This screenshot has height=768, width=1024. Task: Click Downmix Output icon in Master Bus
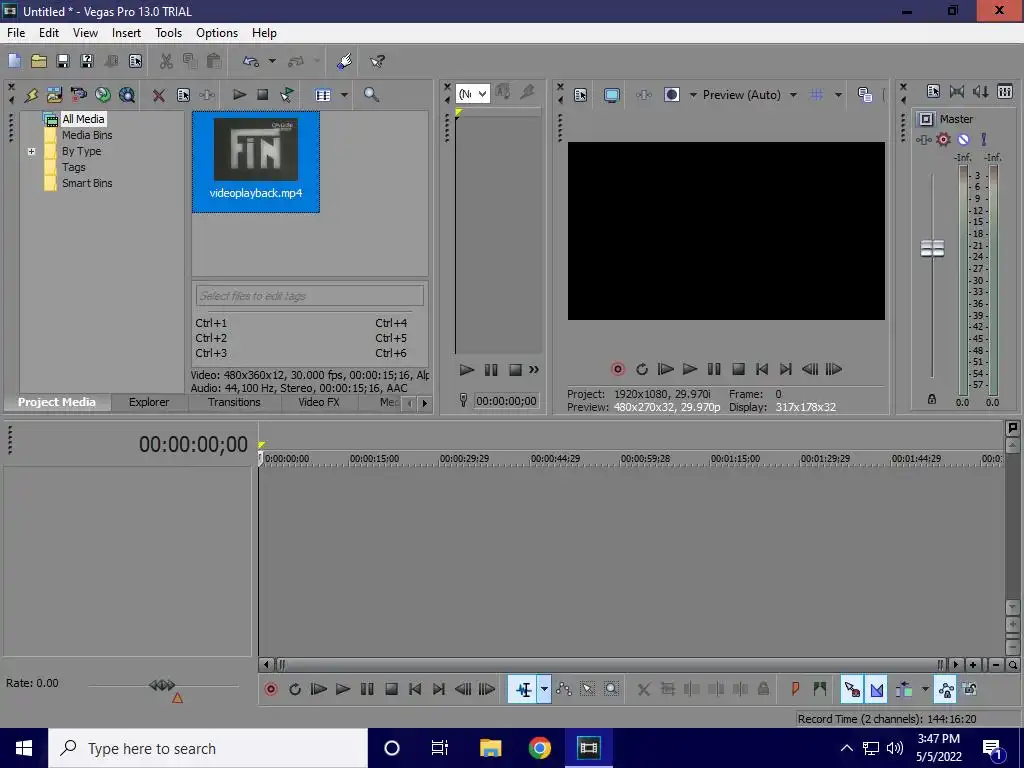[x=957, y=92]
